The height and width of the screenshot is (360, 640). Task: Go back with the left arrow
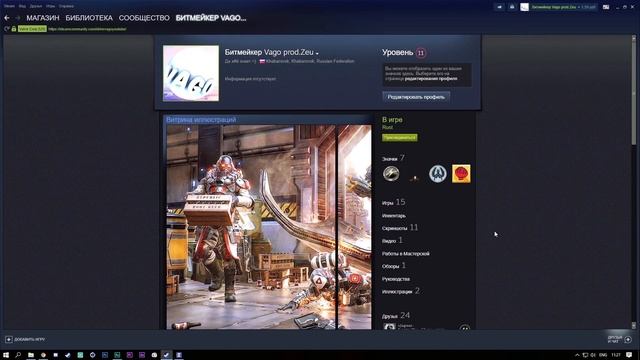tap(7, 18)
